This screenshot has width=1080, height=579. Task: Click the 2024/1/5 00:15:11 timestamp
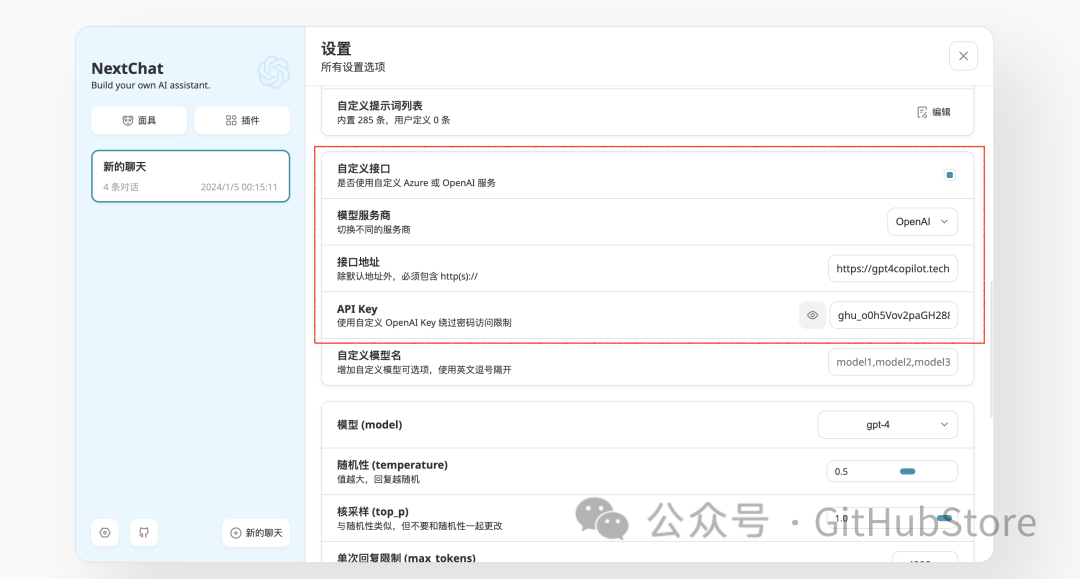click(239, 187)
